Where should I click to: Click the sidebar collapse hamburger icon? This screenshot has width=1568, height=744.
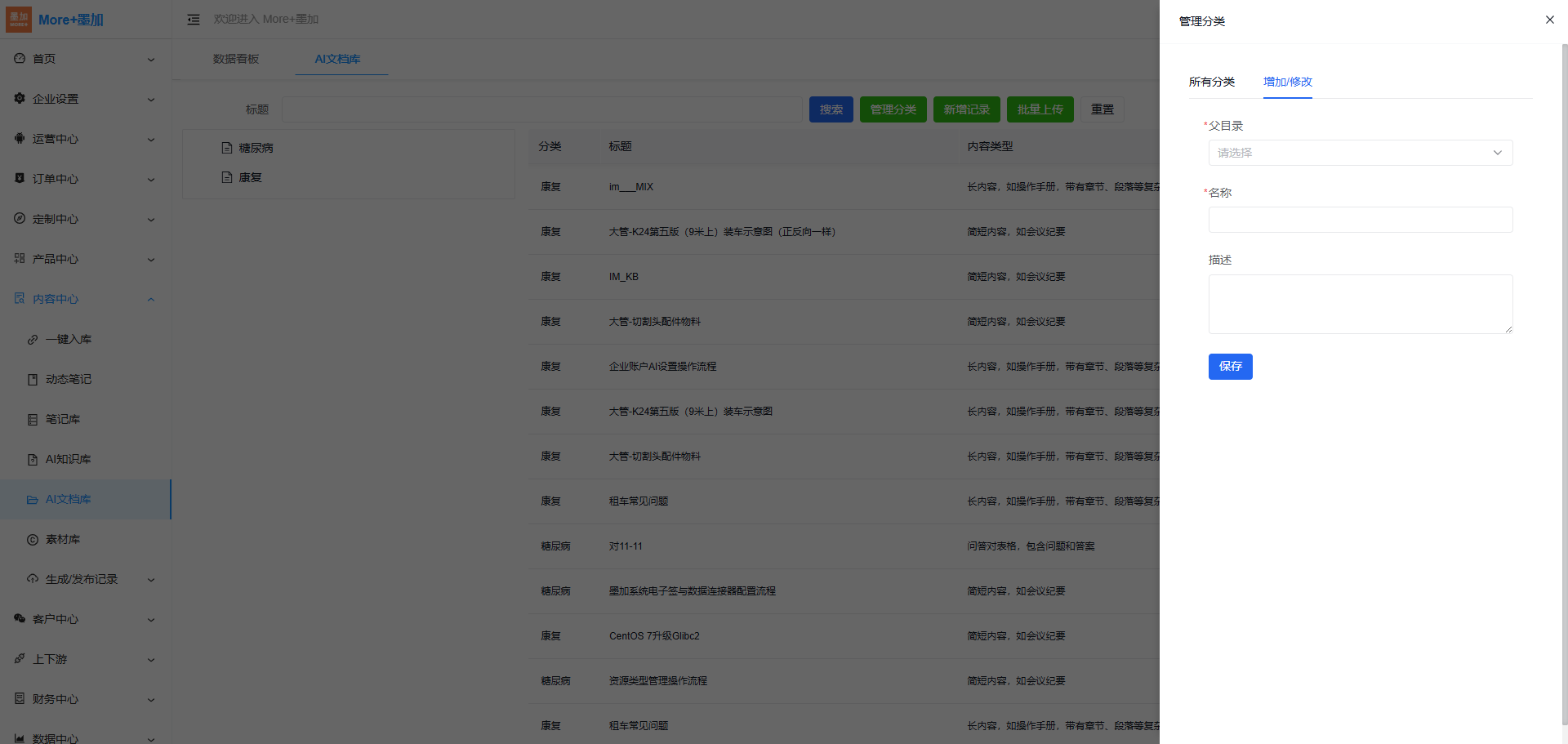[x=194, y=20]
